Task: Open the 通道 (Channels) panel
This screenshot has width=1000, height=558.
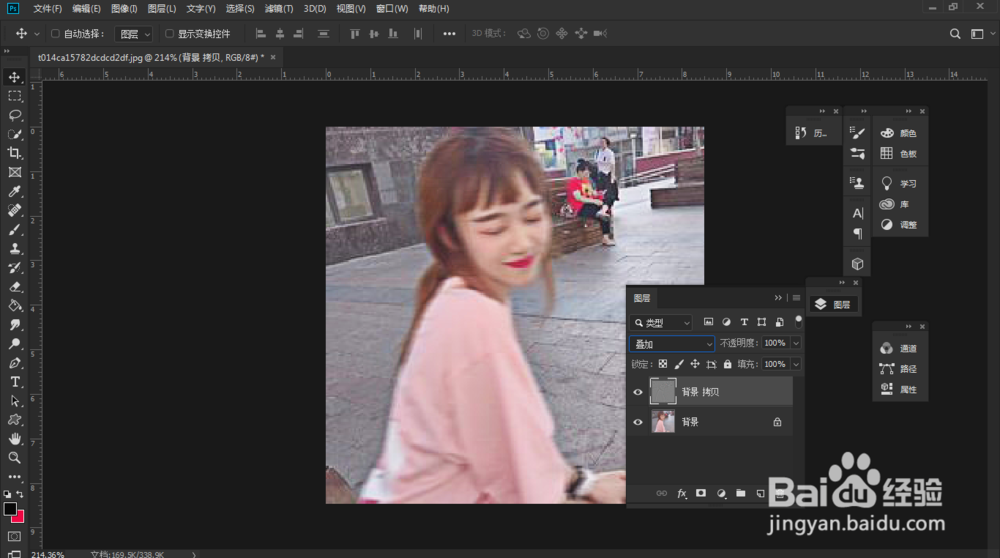Action: point(898,348)
